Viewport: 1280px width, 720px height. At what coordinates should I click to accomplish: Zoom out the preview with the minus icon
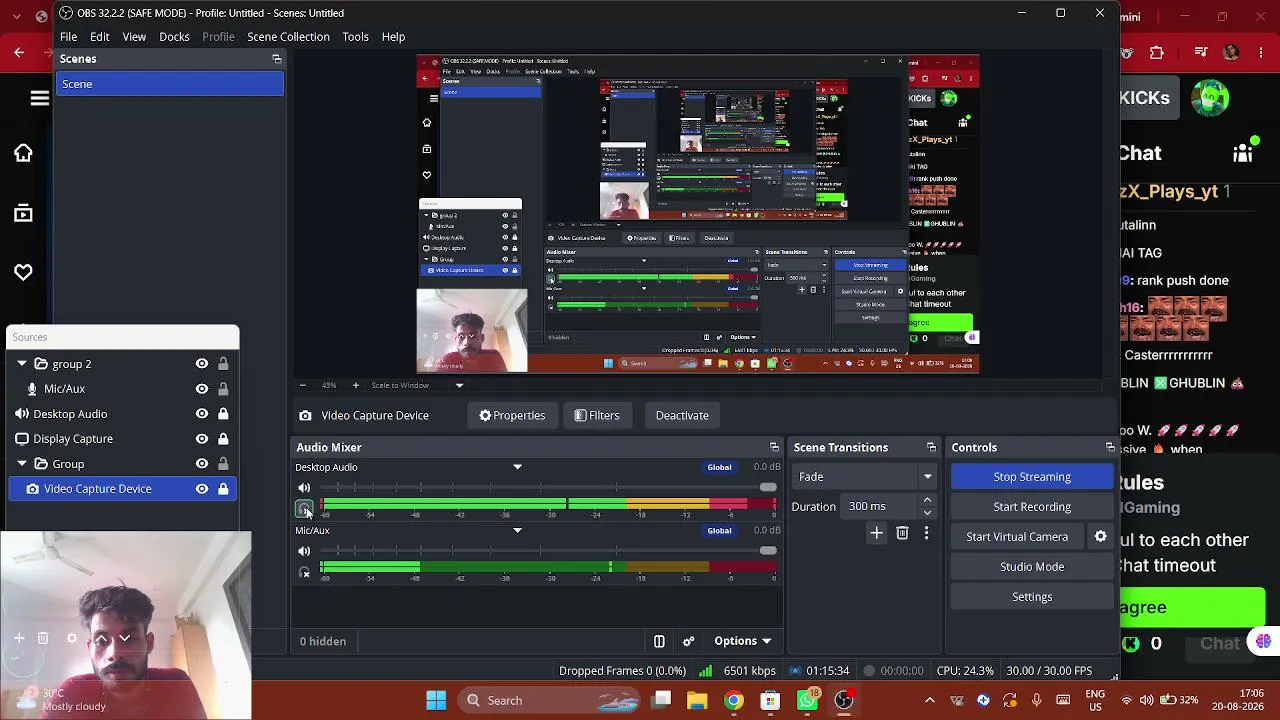(302, 385)
